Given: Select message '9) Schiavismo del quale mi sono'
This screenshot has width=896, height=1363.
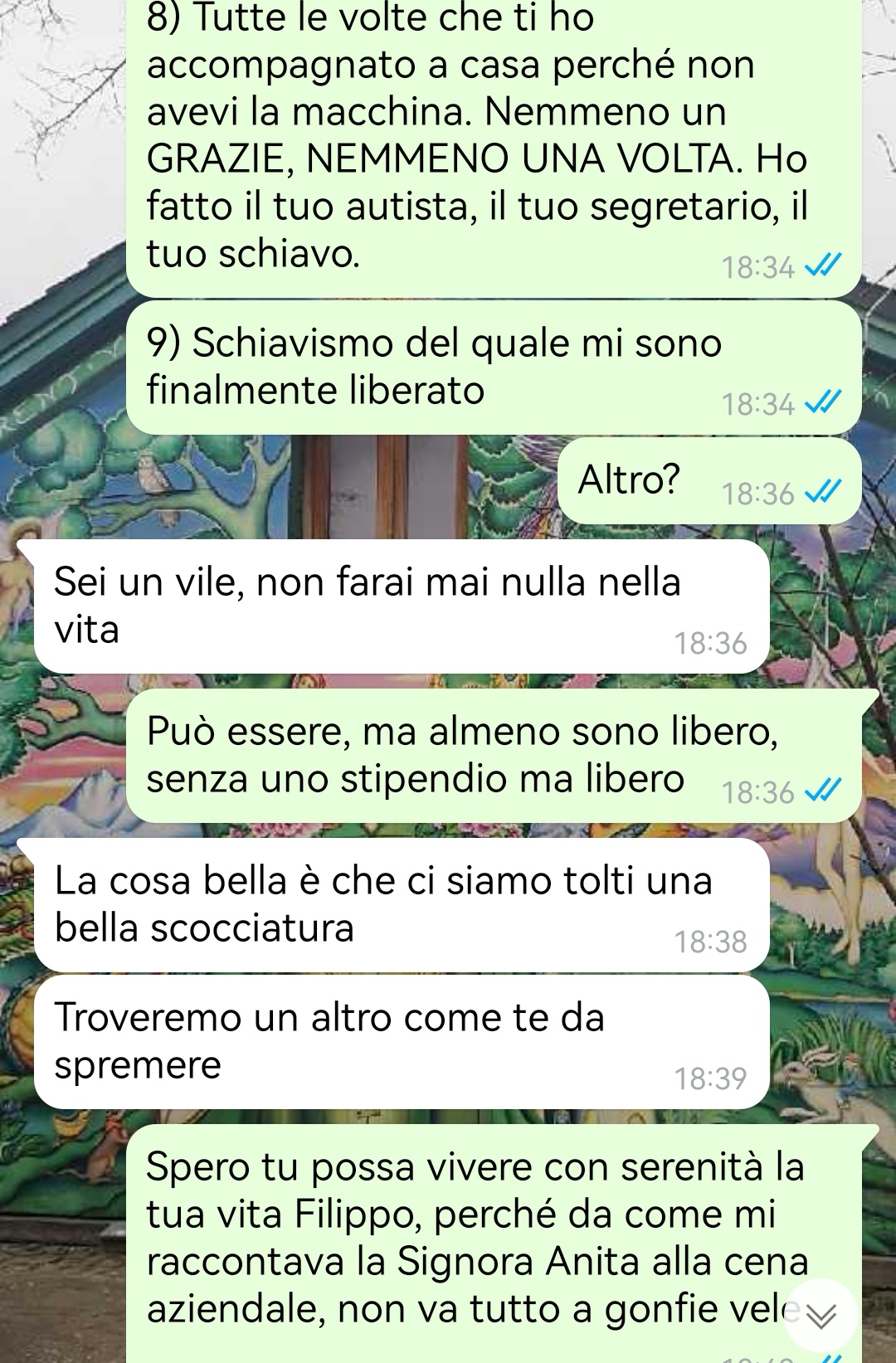Looking at the screenshot, I should point(494,368).
